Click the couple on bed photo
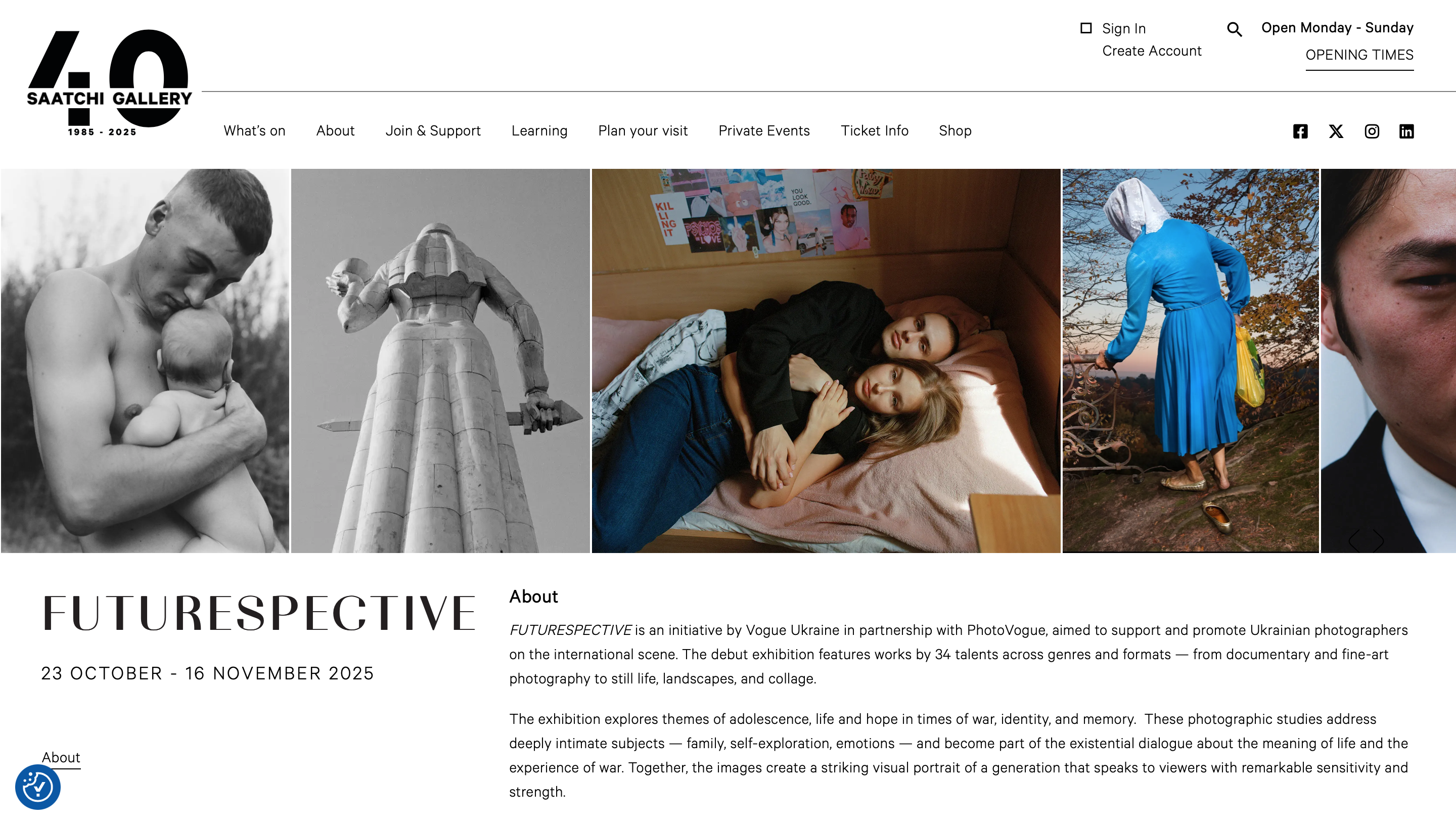This screenshot has height=825, width=1456. (826, 361)
